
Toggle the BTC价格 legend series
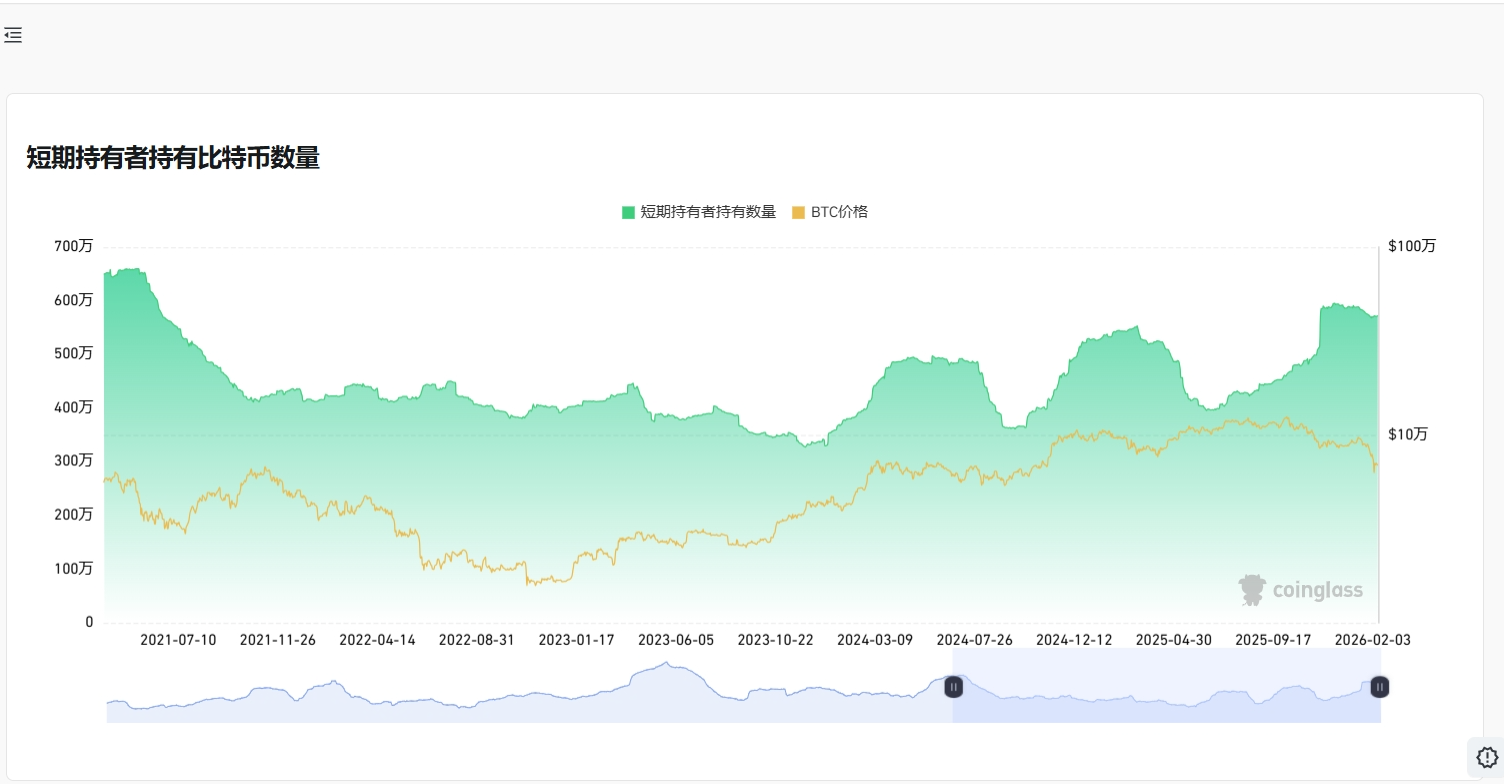coord(839,212)
